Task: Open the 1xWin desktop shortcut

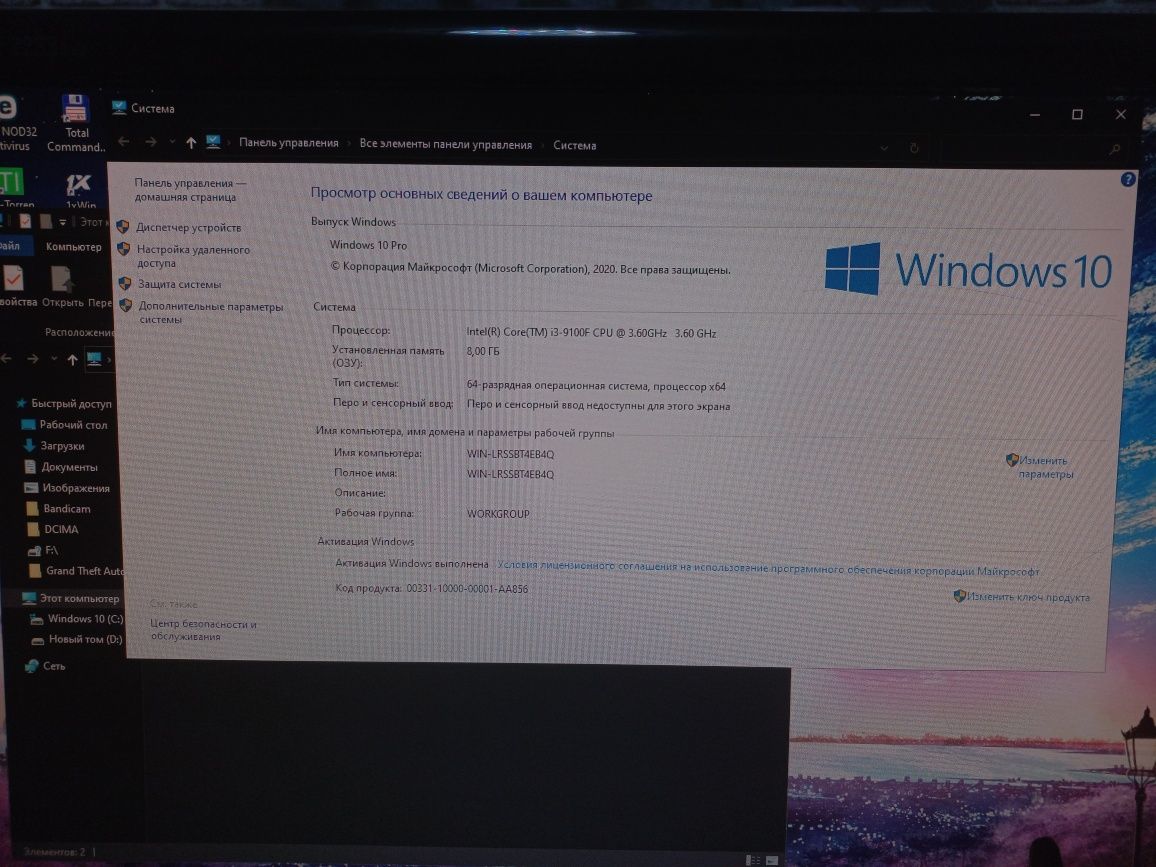Action: tap(79, 189)
